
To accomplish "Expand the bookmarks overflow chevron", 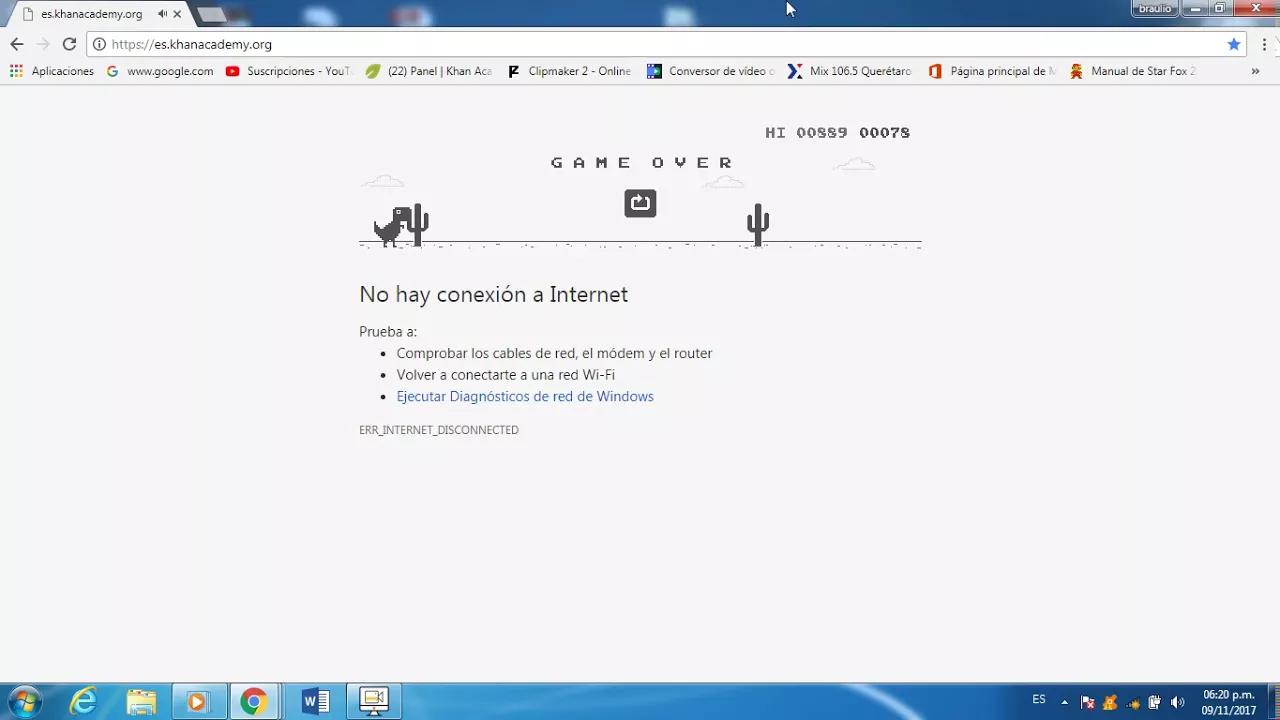I will [x=1255, y=71].
